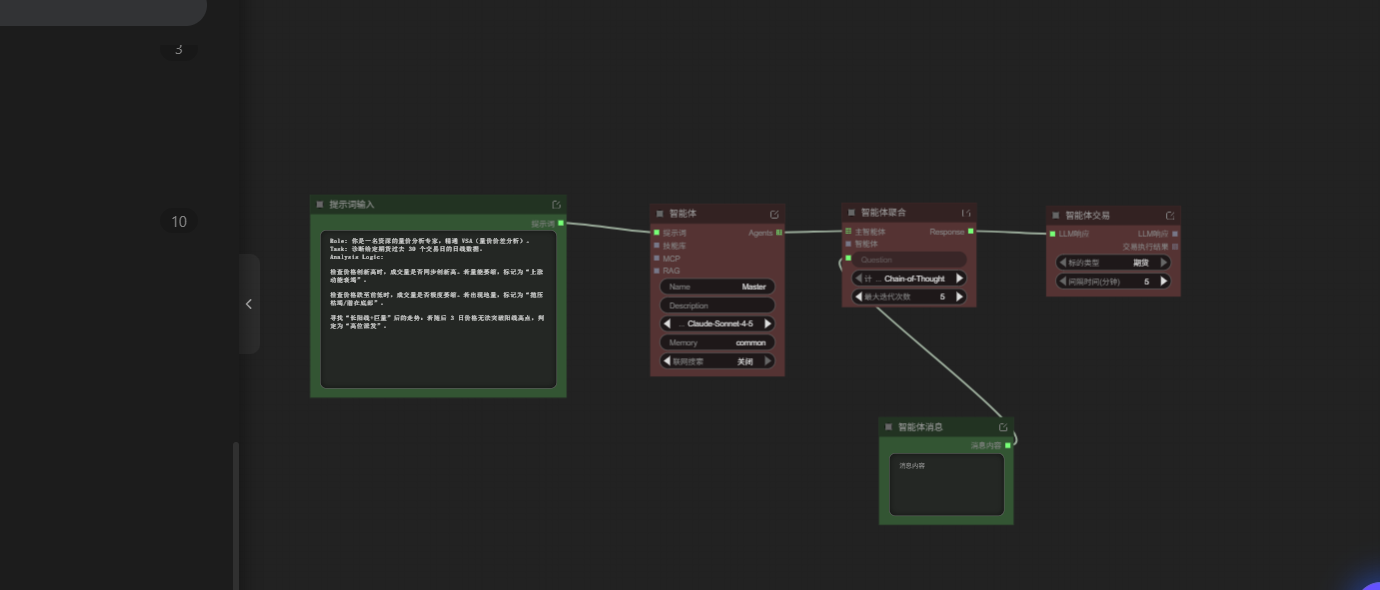Click edit icon on 智能体交易 node

pos(1170,215)
